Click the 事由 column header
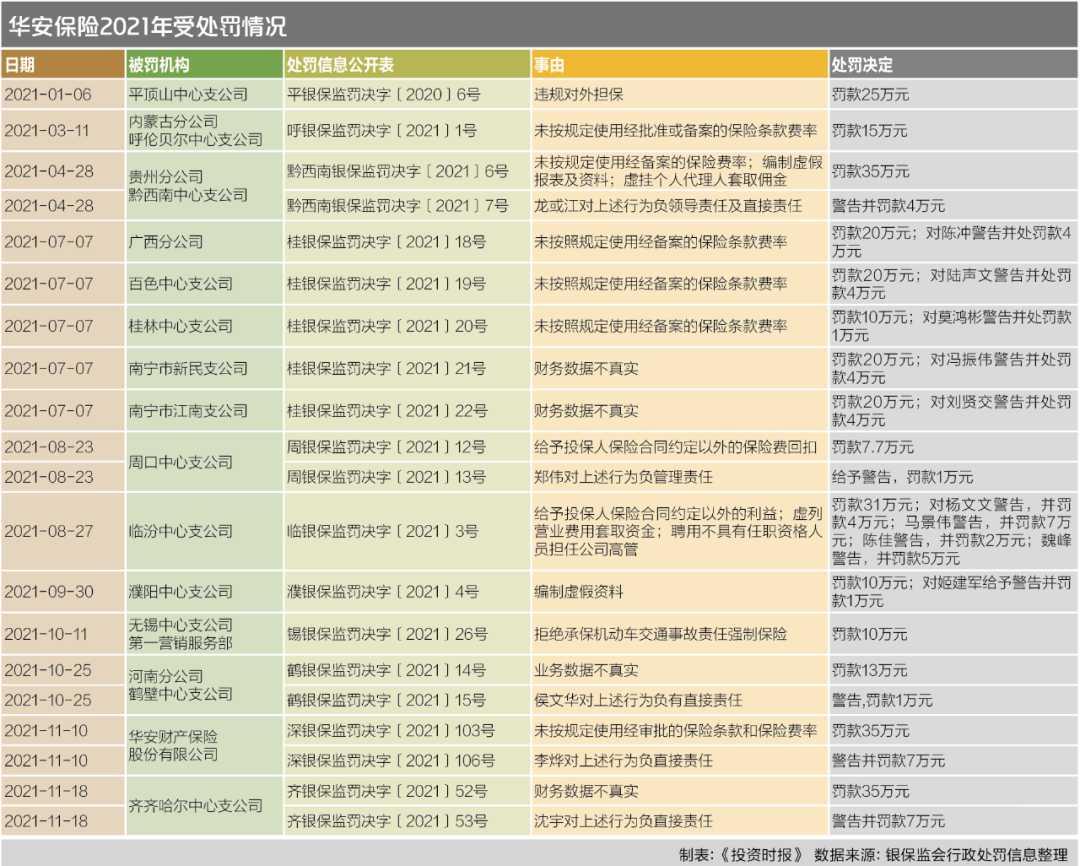 (x=679, y=65)
